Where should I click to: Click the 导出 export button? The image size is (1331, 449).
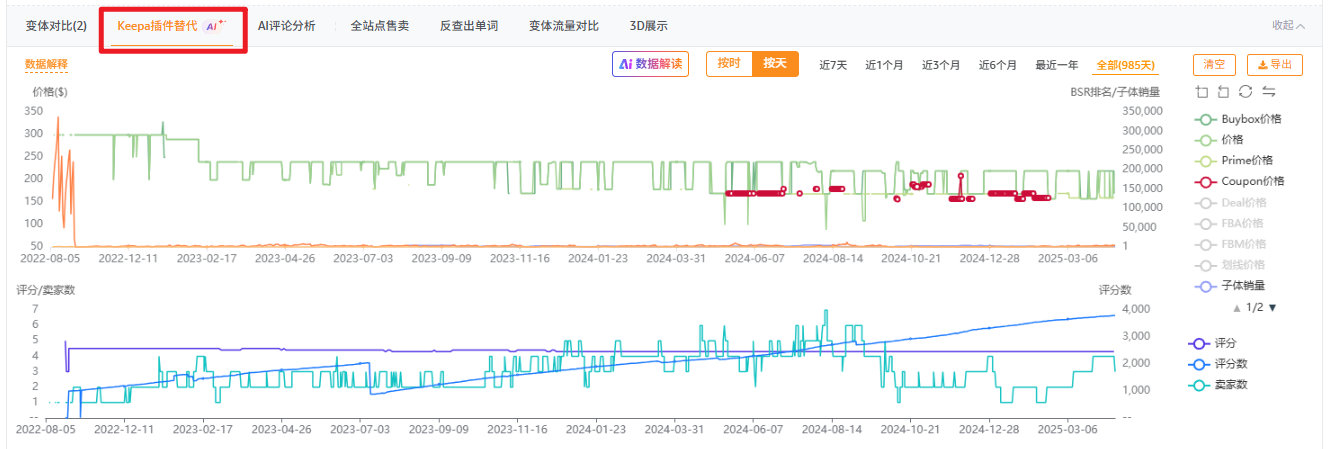pos(1274,65)
